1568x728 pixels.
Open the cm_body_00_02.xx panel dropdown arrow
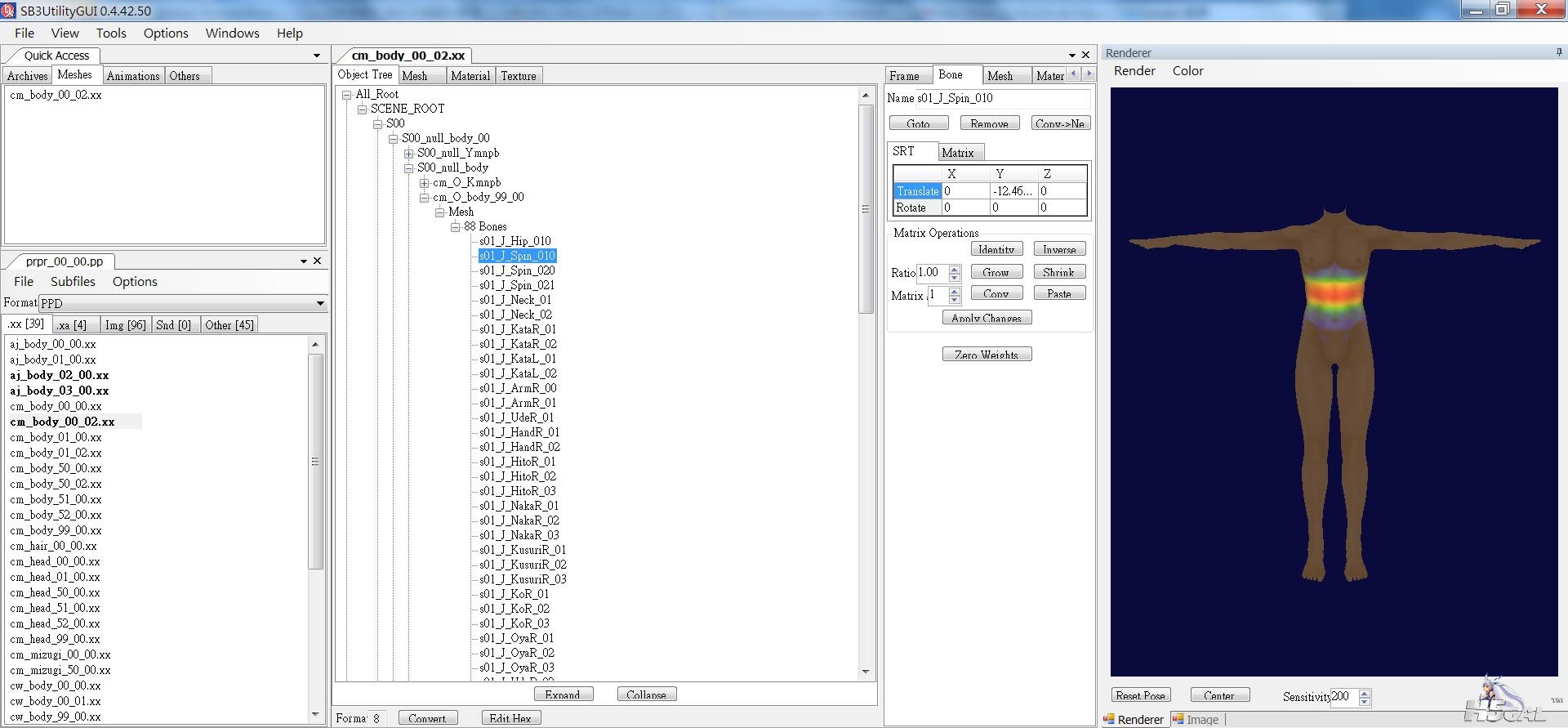[1072, 56]
